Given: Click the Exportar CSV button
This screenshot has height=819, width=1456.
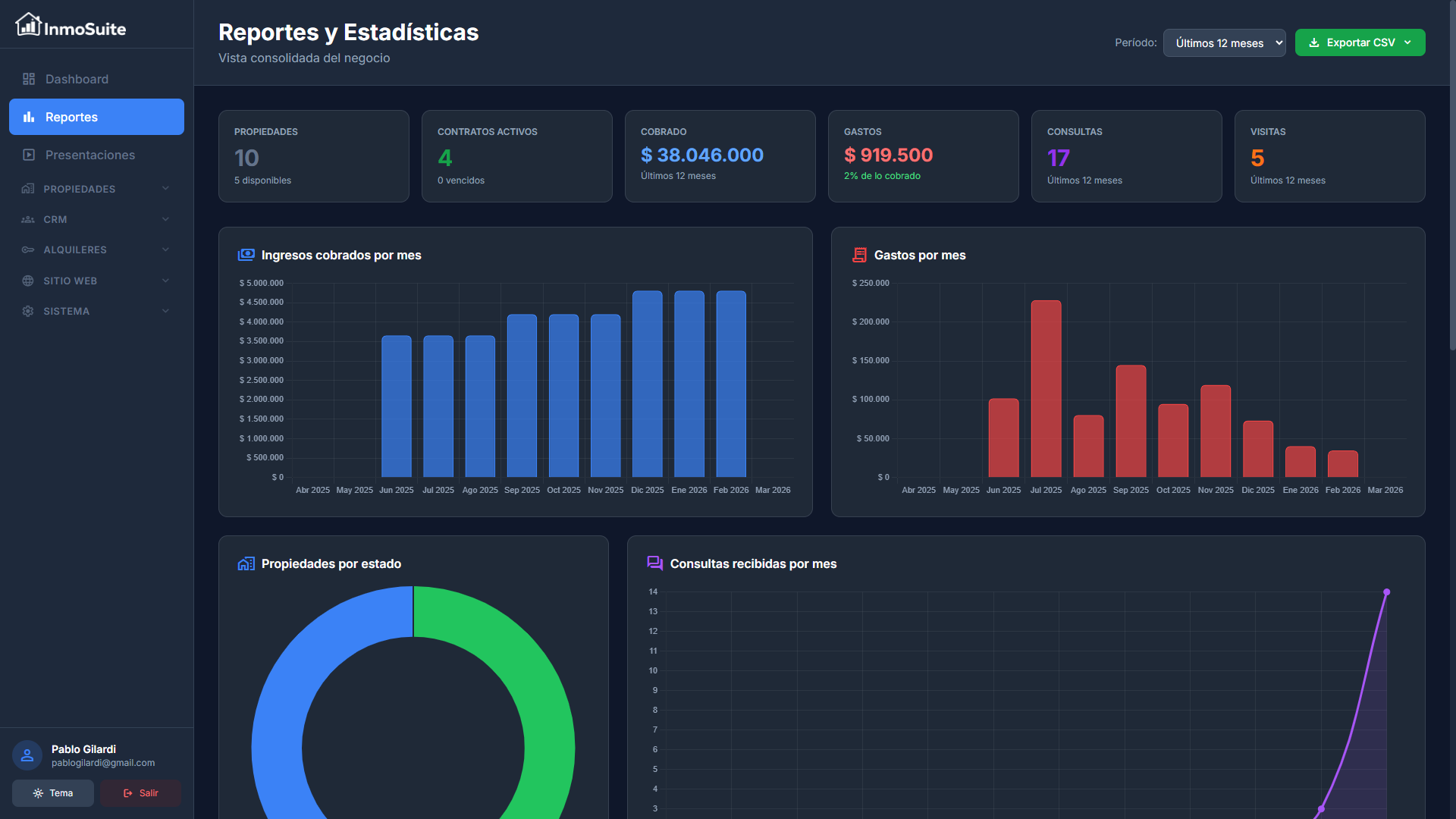Looking at the screenshot, I should [1360, 42].
